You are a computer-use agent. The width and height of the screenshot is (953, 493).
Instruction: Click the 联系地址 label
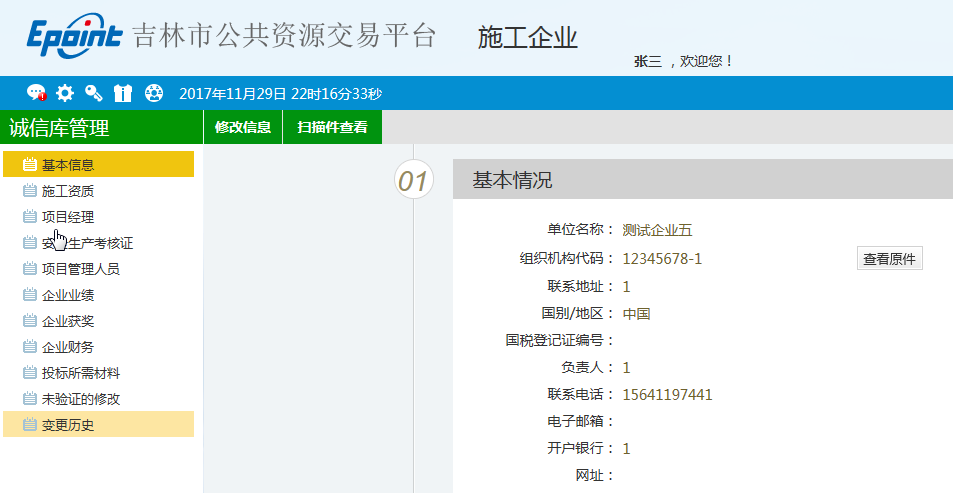[581, 286]
